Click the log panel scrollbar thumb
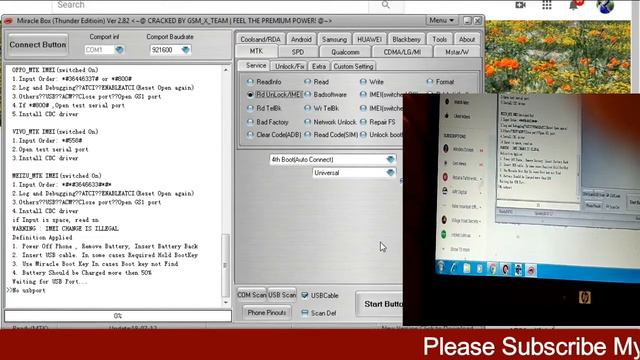Image resolution: width=640 pixels, height=360 pixels. (225, 265)
